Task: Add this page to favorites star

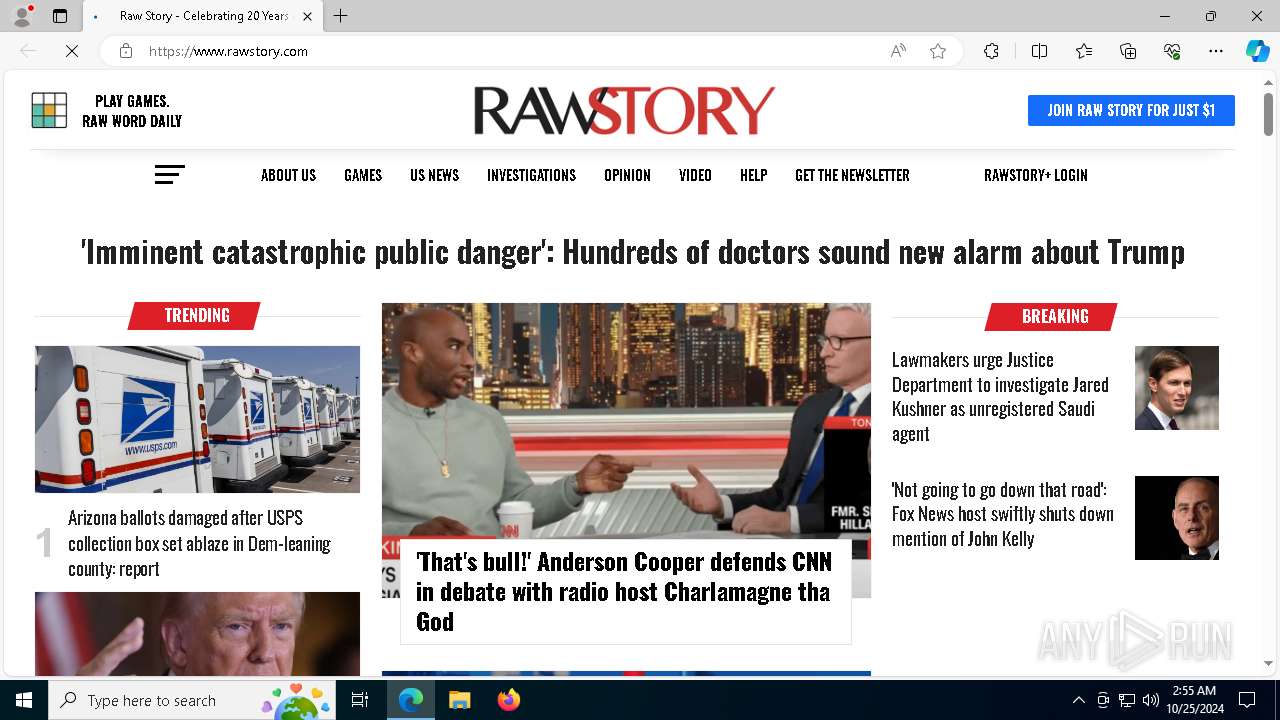Action: click(x=938, y=51)
